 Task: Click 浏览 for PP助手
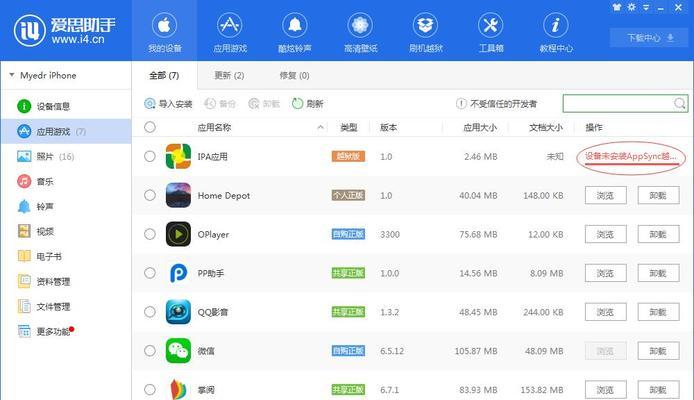tap(605, 273)
